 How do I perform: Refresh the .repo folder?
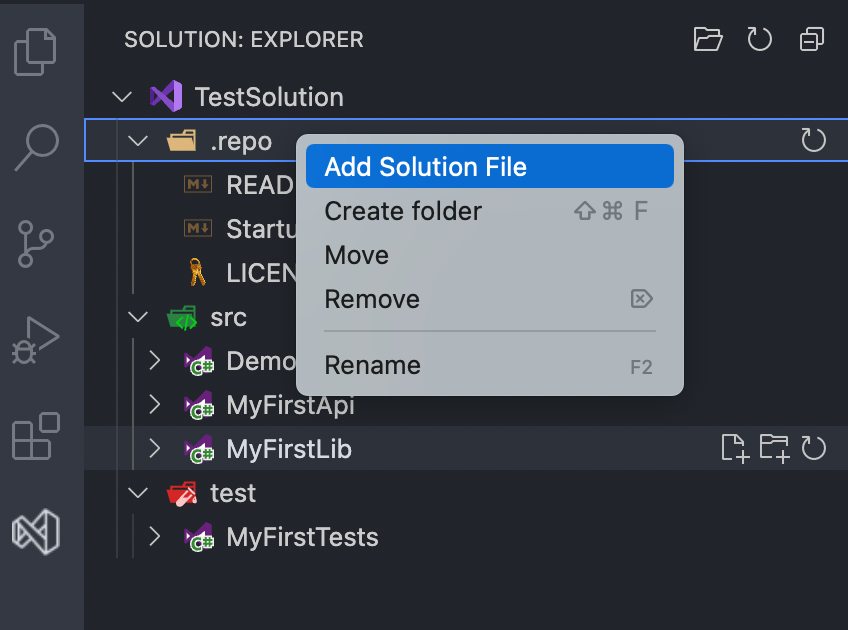click(813, 140)
